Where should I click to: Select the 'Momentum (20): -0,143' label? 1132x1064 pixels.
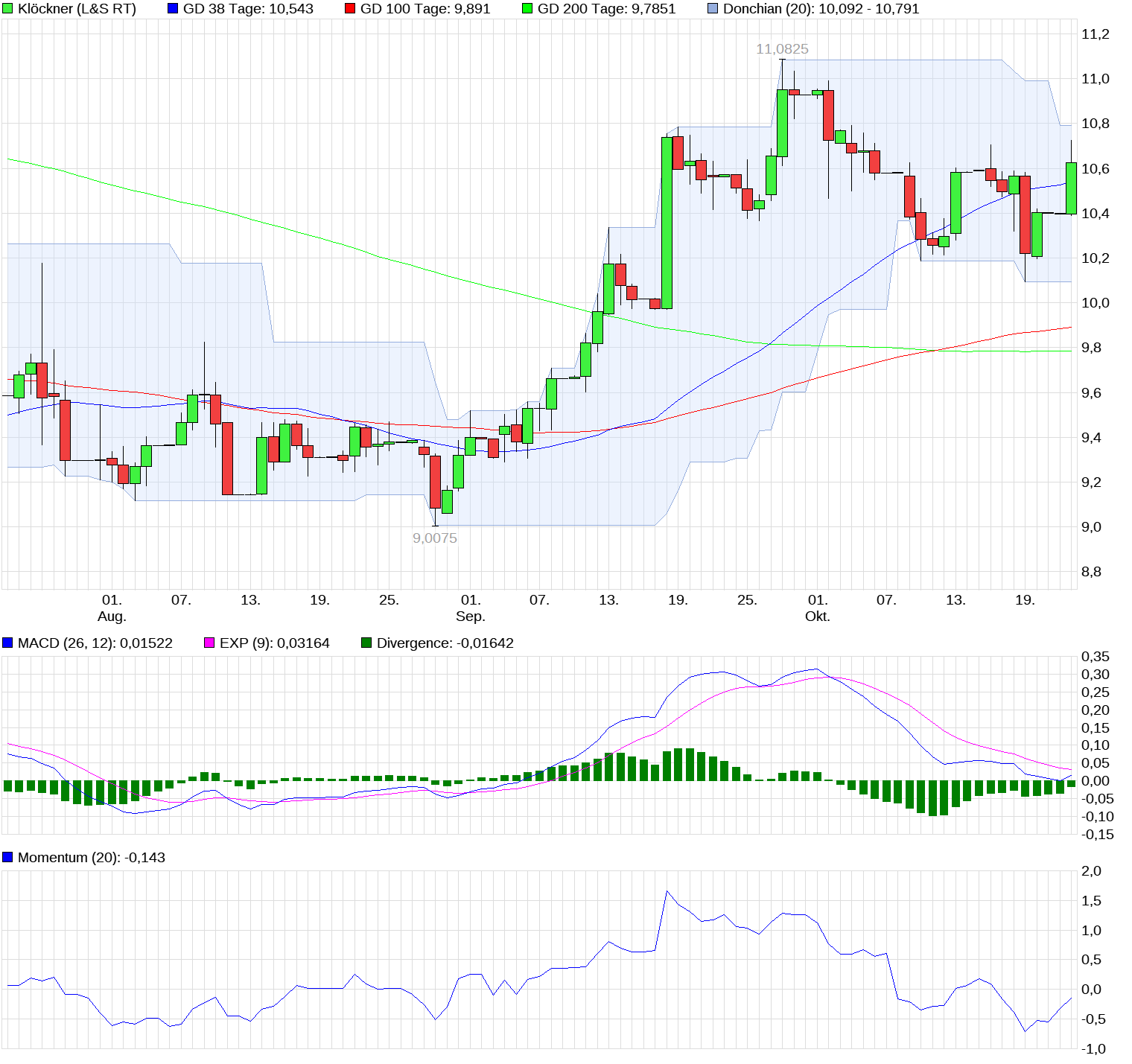[92, 857]
